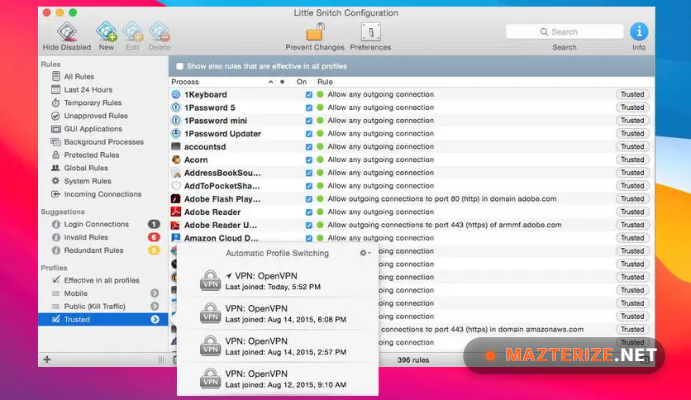
Task: Click the 1Keyboard app icon
Action: (x=176, y=94)
